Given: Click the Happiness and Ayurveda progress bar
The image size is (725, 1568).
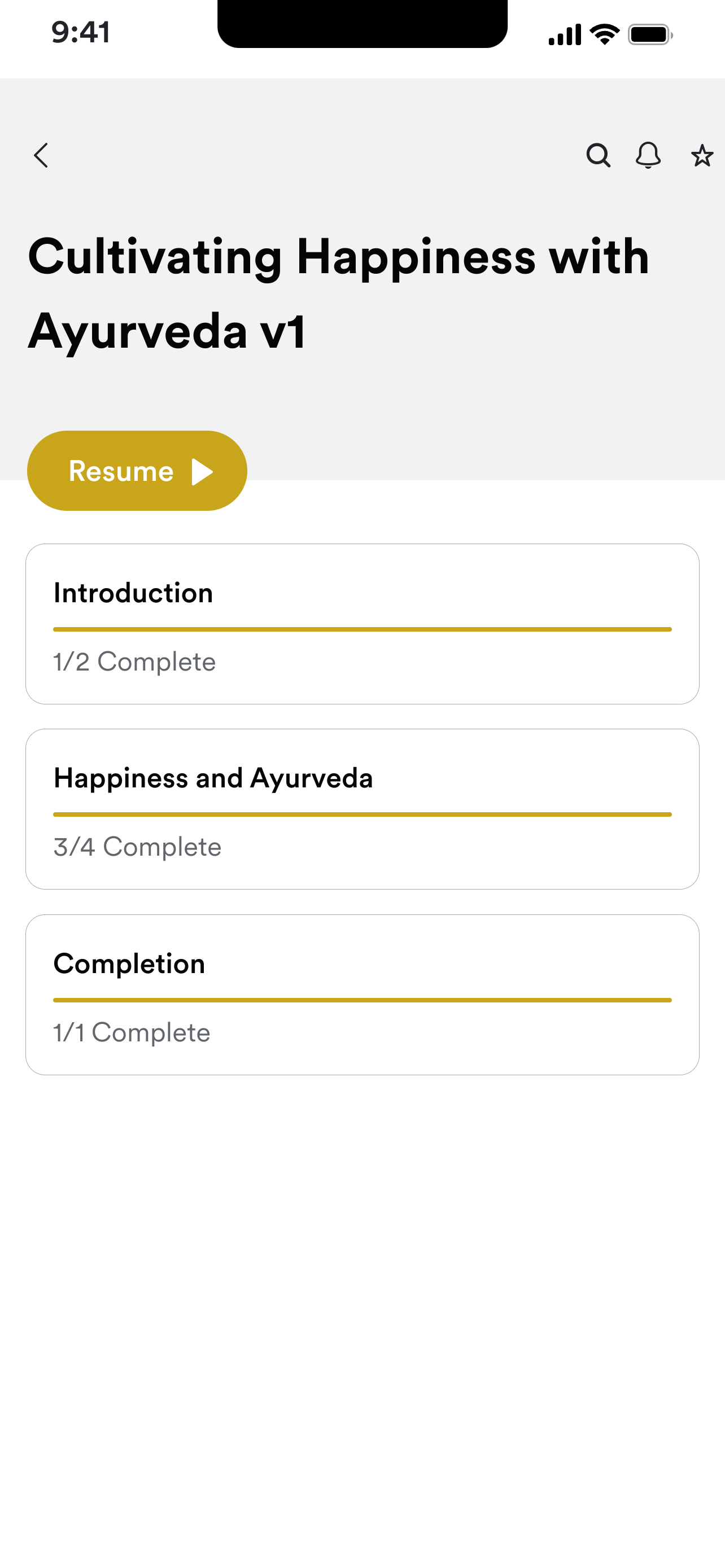Looking at the screenshot, I should pos(362,814).
